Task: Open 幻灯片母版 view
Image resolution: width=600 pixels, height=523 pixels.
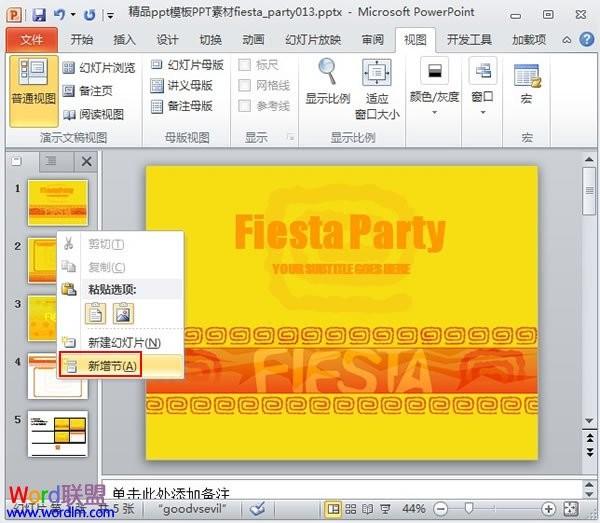Action: (187, 65)
